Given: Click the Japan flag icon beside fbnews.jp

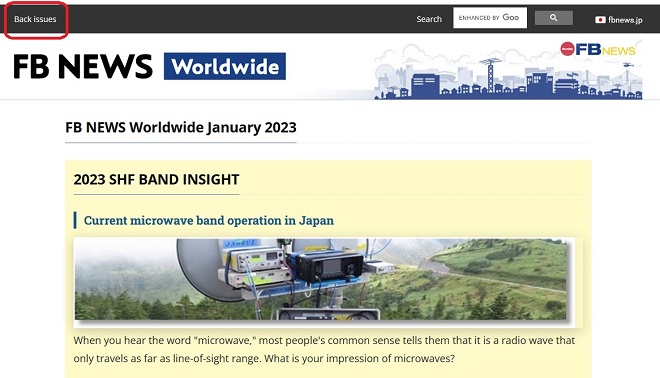Looking at the screenshot, I should 600,19.
